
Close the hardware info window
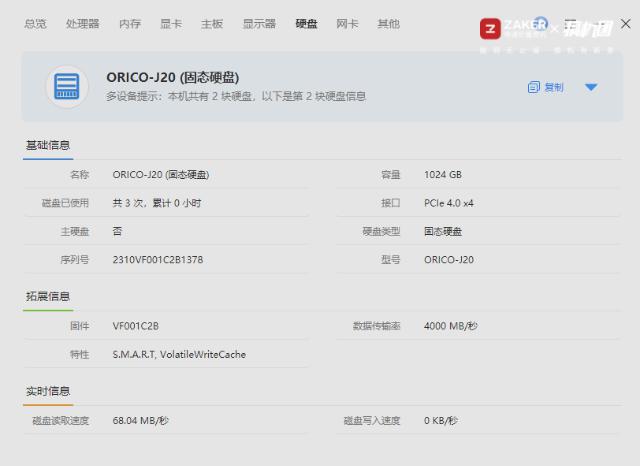point(625,24)
